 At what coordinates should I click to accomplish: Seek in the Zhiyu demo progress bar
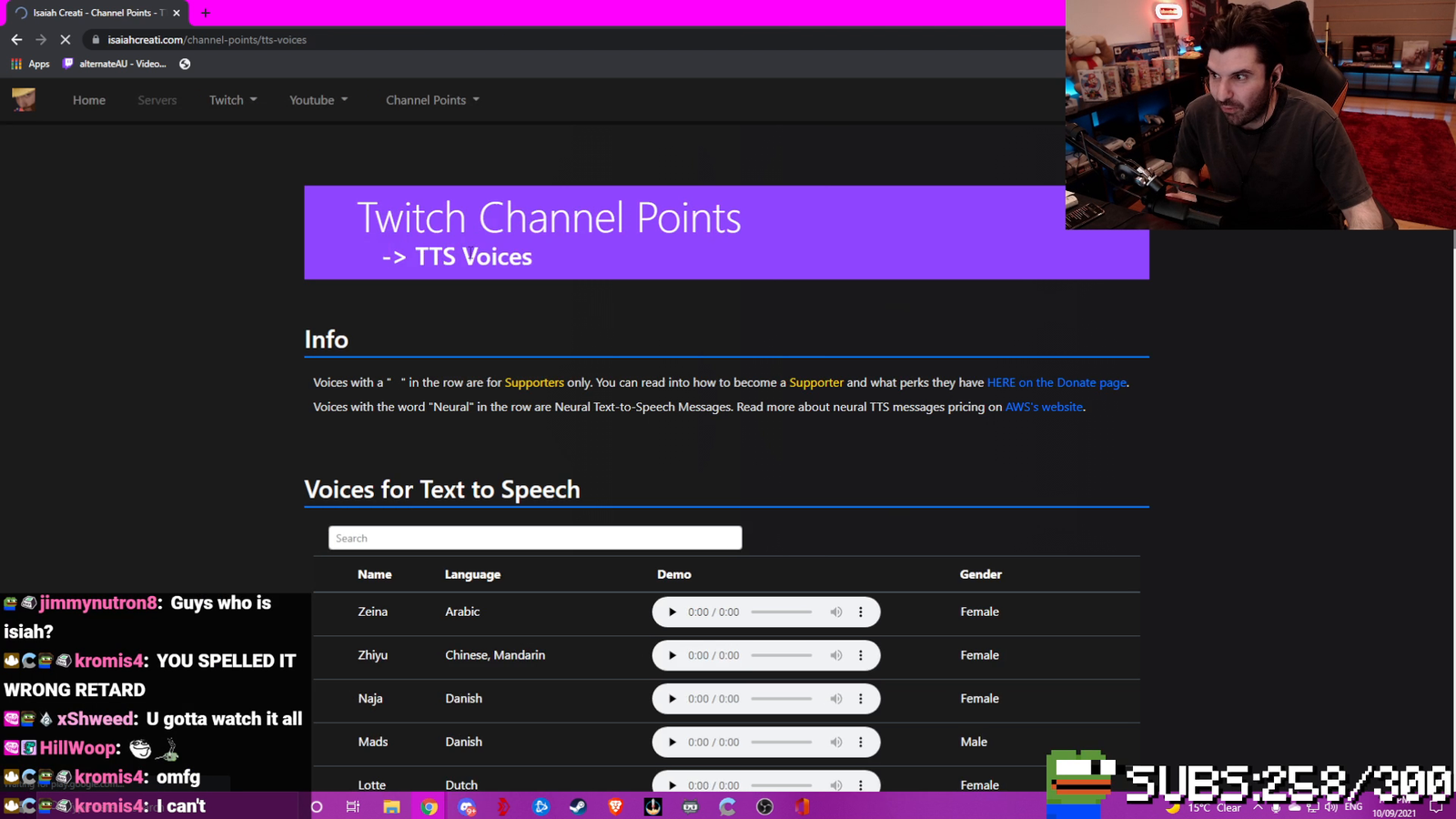[x=782, y=655]
